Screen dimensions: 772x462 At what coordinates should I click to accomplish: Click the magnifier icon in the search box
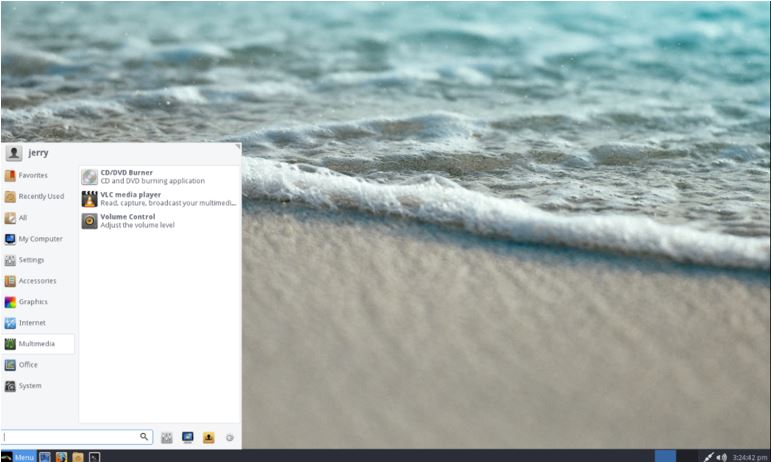(x=144, y=437)
